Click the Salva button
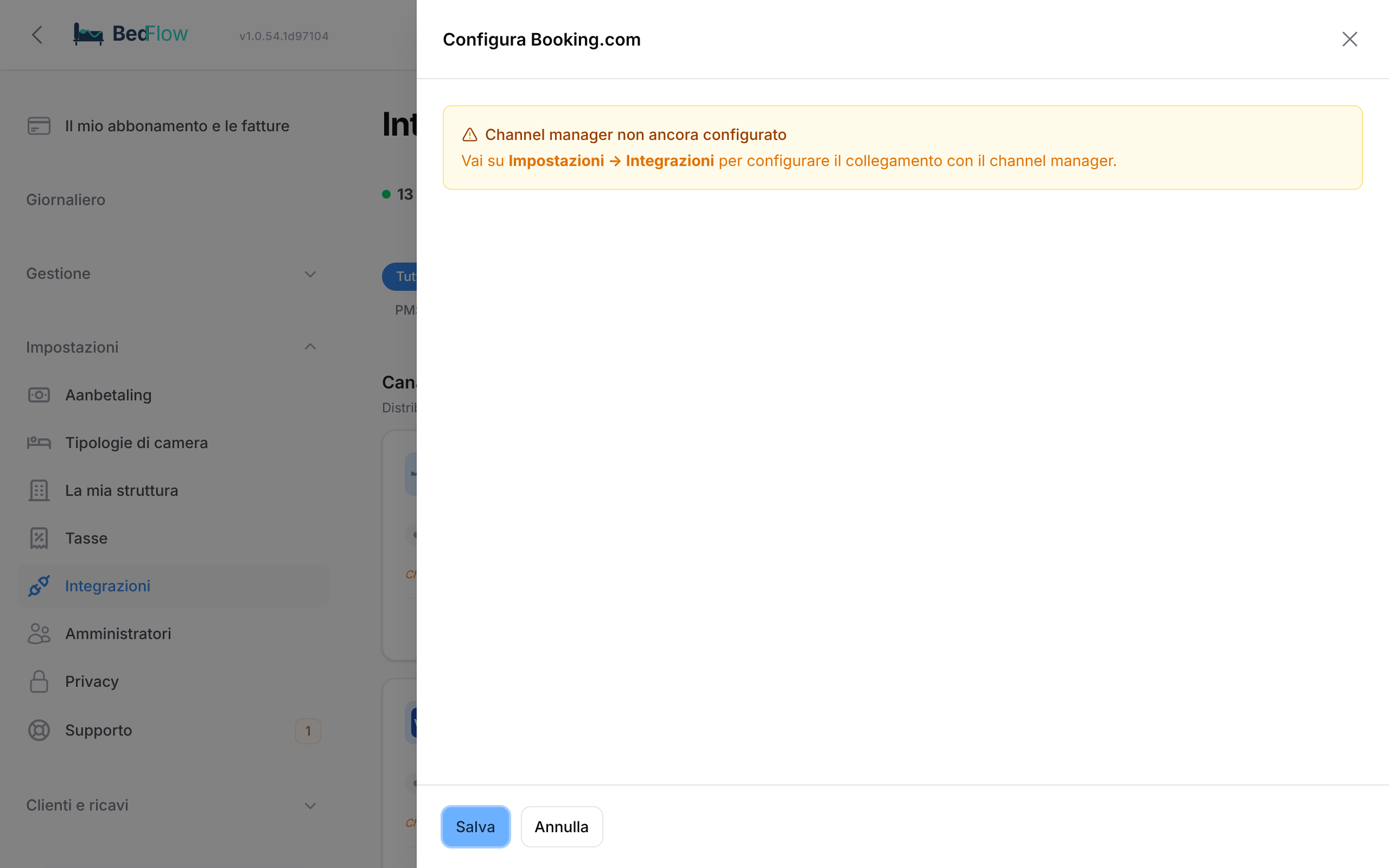 (x=475, y=827)
